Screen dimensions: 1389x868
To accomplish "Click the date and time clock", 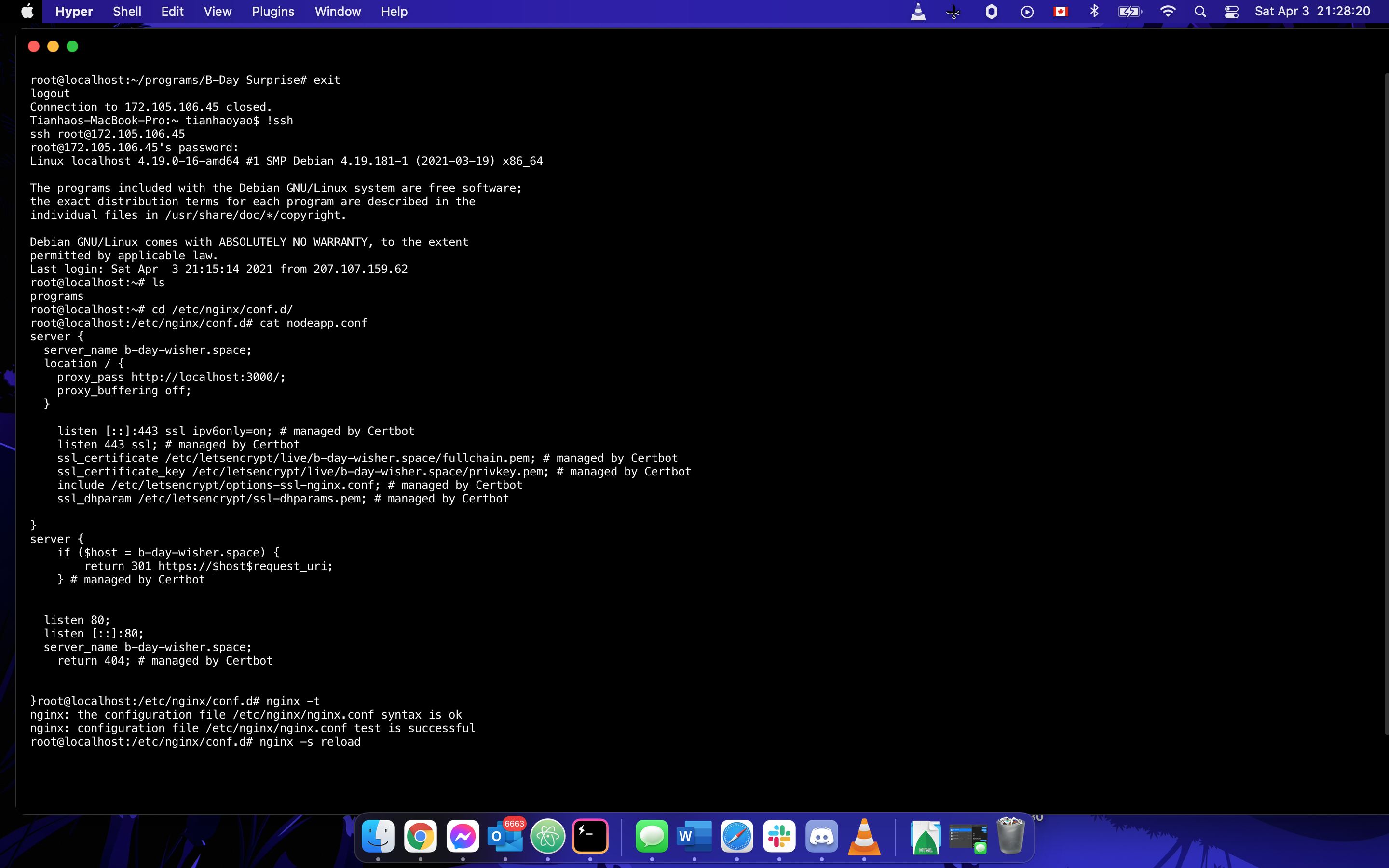I will (1312, 12).
